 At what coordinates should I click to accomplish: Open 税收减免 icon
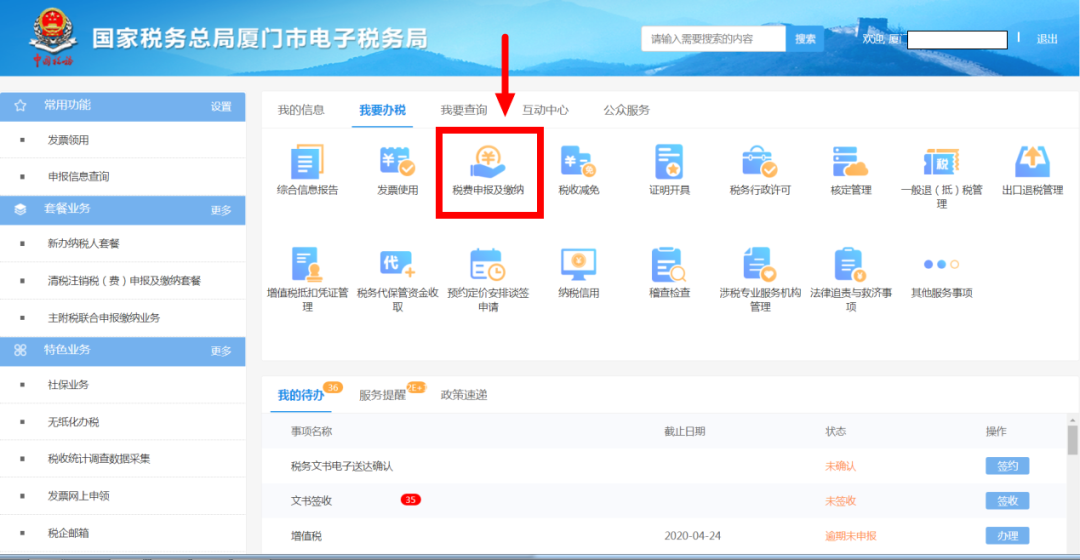pyautogui.click(x=579, y=162)
